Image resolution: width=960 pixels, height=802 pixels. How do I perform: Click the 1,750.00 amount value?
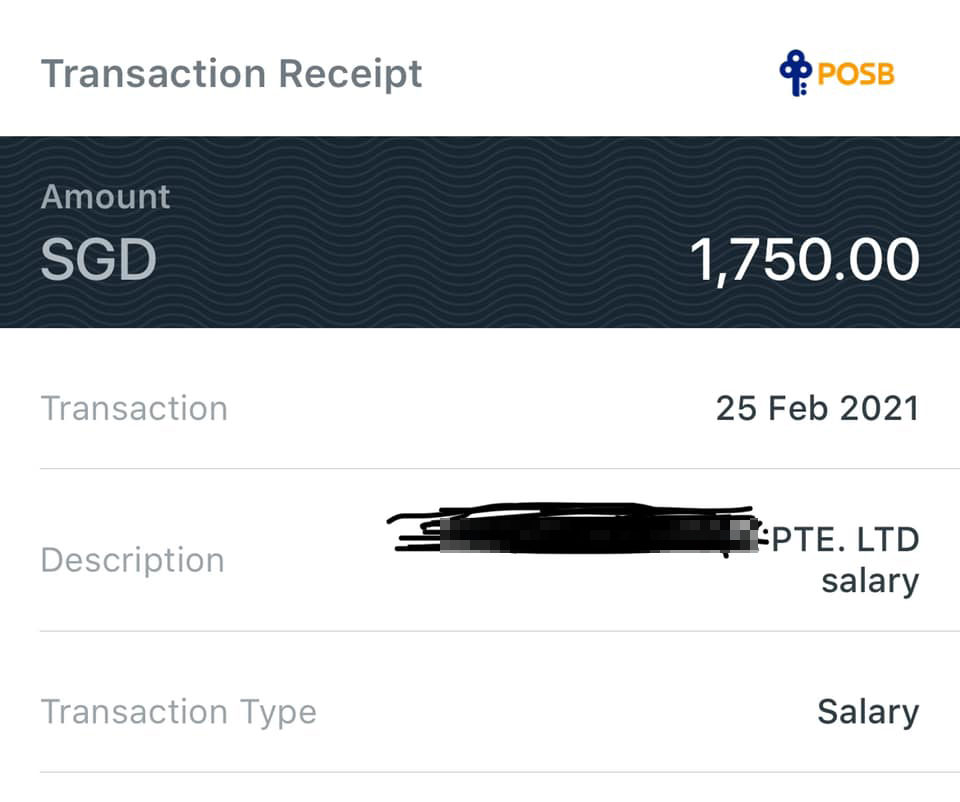point(804,260)
